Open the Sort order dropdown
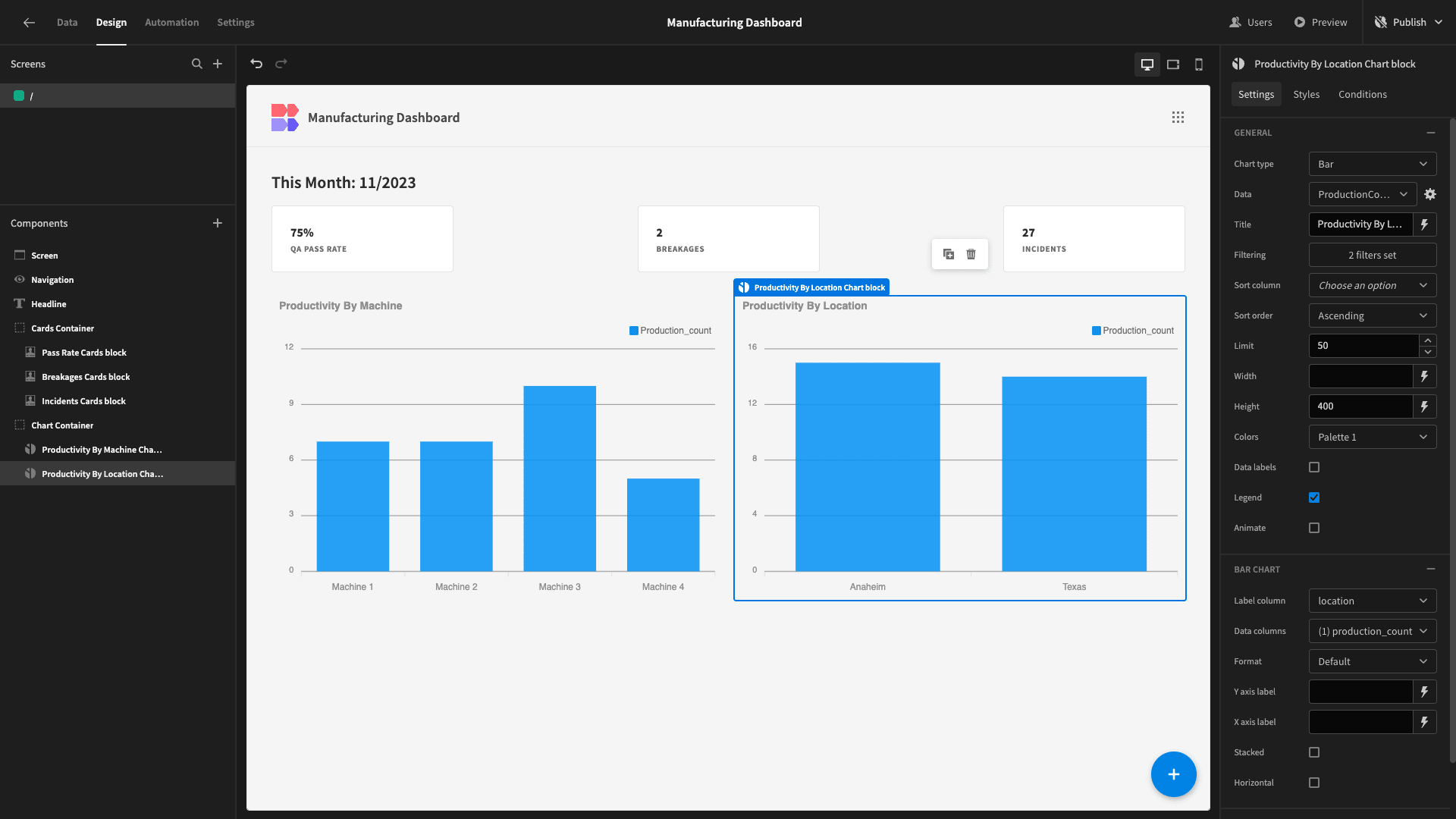Screen dimensions: 1456x819 [1373, 315]
